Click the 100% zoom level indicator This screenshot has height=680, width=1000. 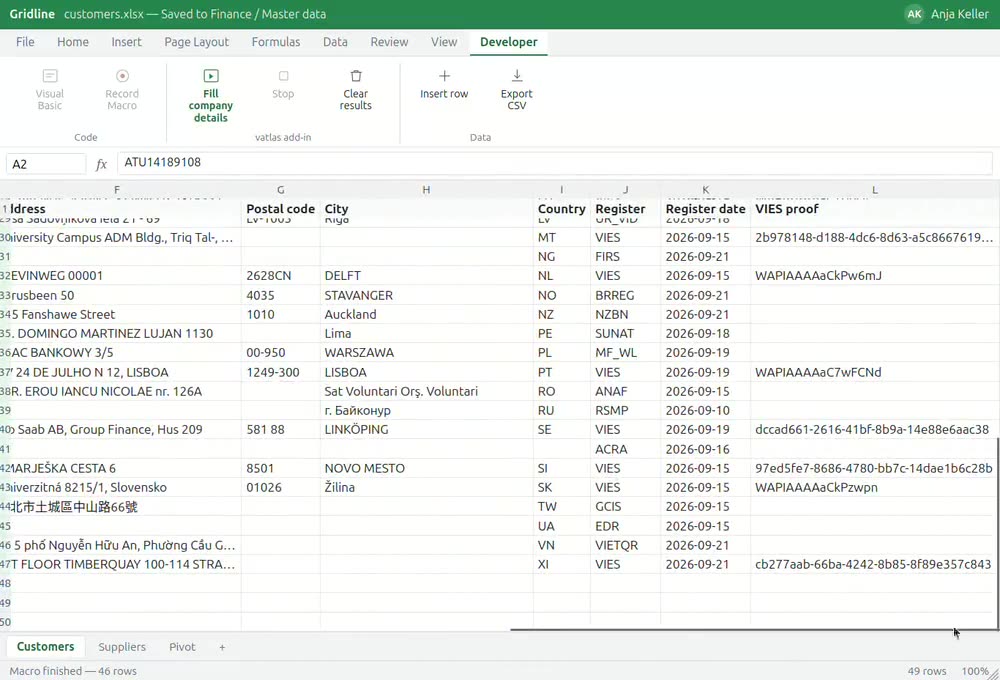[975, 671]
